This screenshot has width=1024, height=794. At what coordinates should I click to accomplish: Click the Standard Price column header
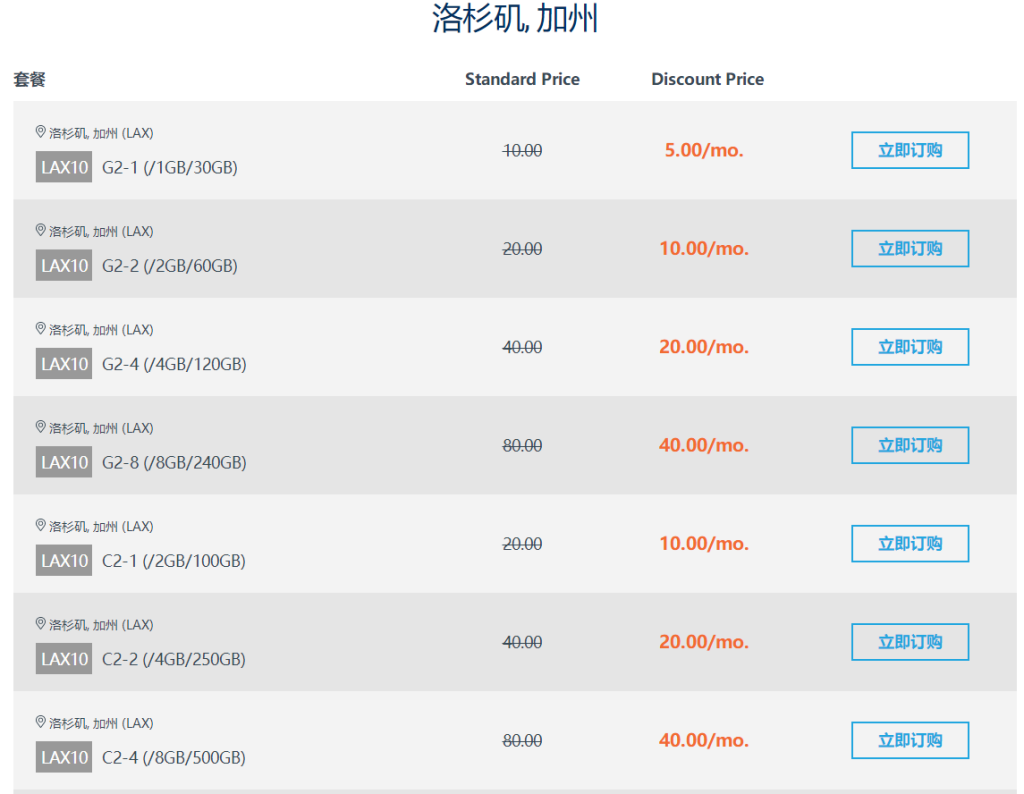tap(522, 79)
